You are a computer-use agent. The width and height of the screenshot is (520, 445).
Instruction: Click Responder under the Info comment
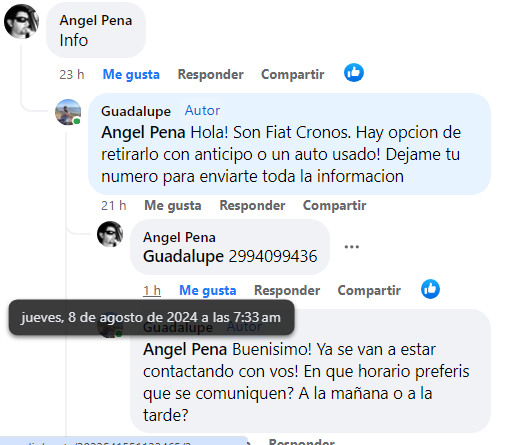click(211, 74)
